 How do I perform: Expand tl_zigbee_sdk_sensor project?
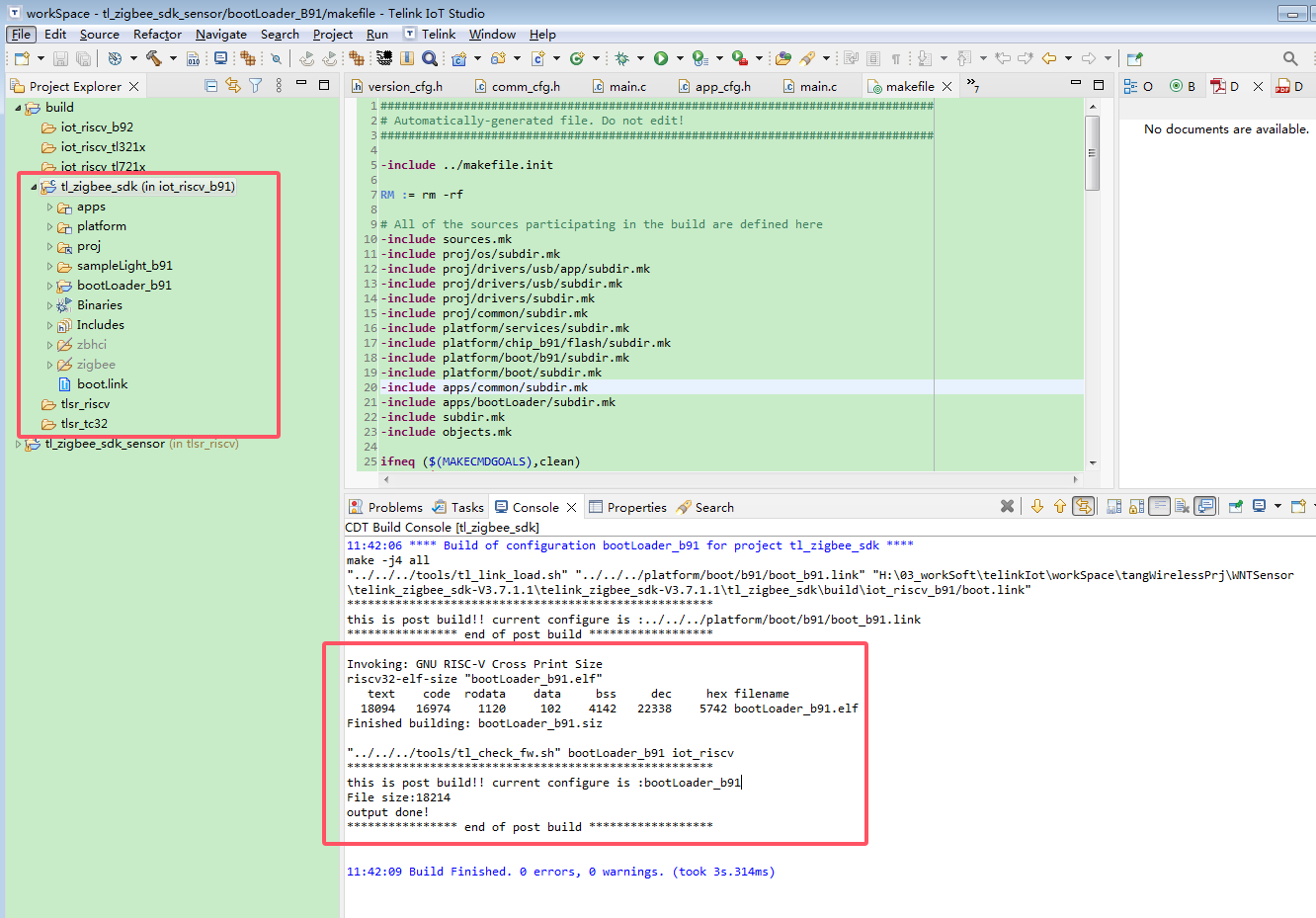[18, 444]
